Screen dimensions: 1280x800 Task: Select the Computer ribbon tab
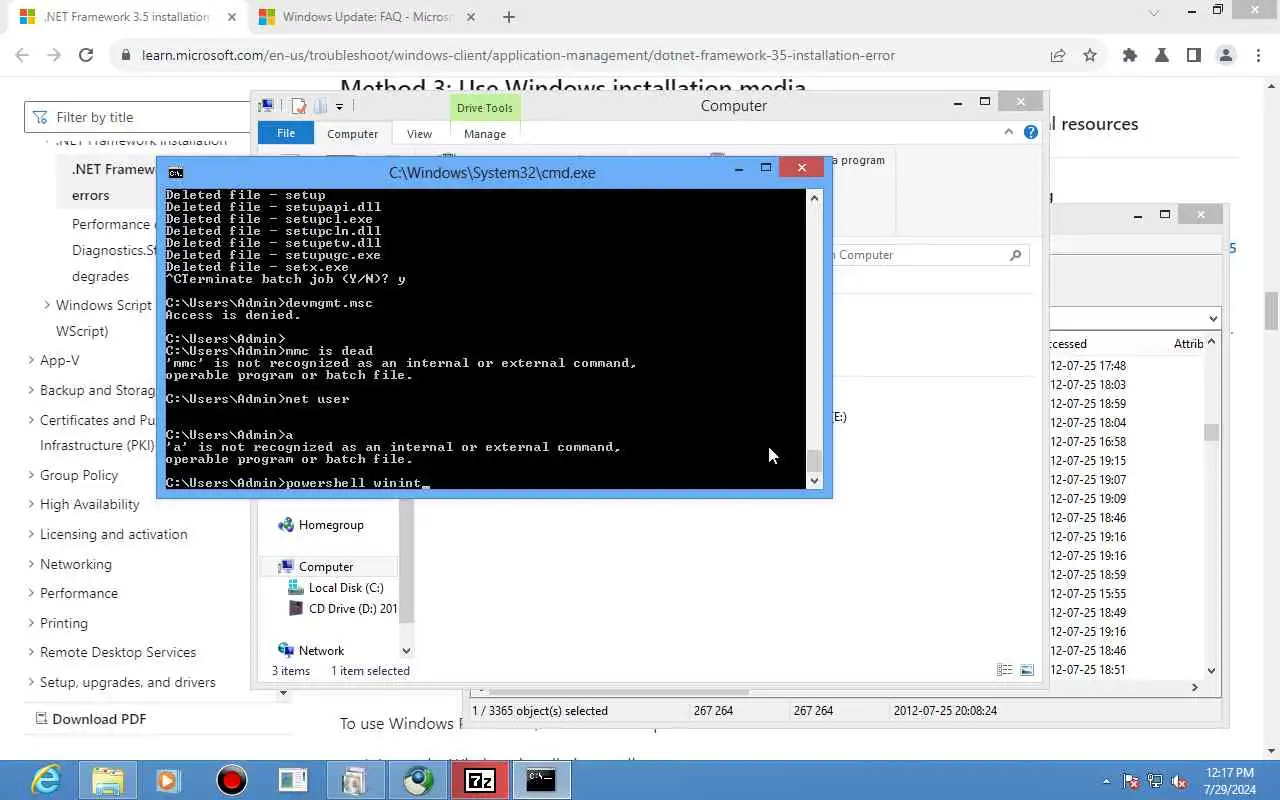(352, 134)
